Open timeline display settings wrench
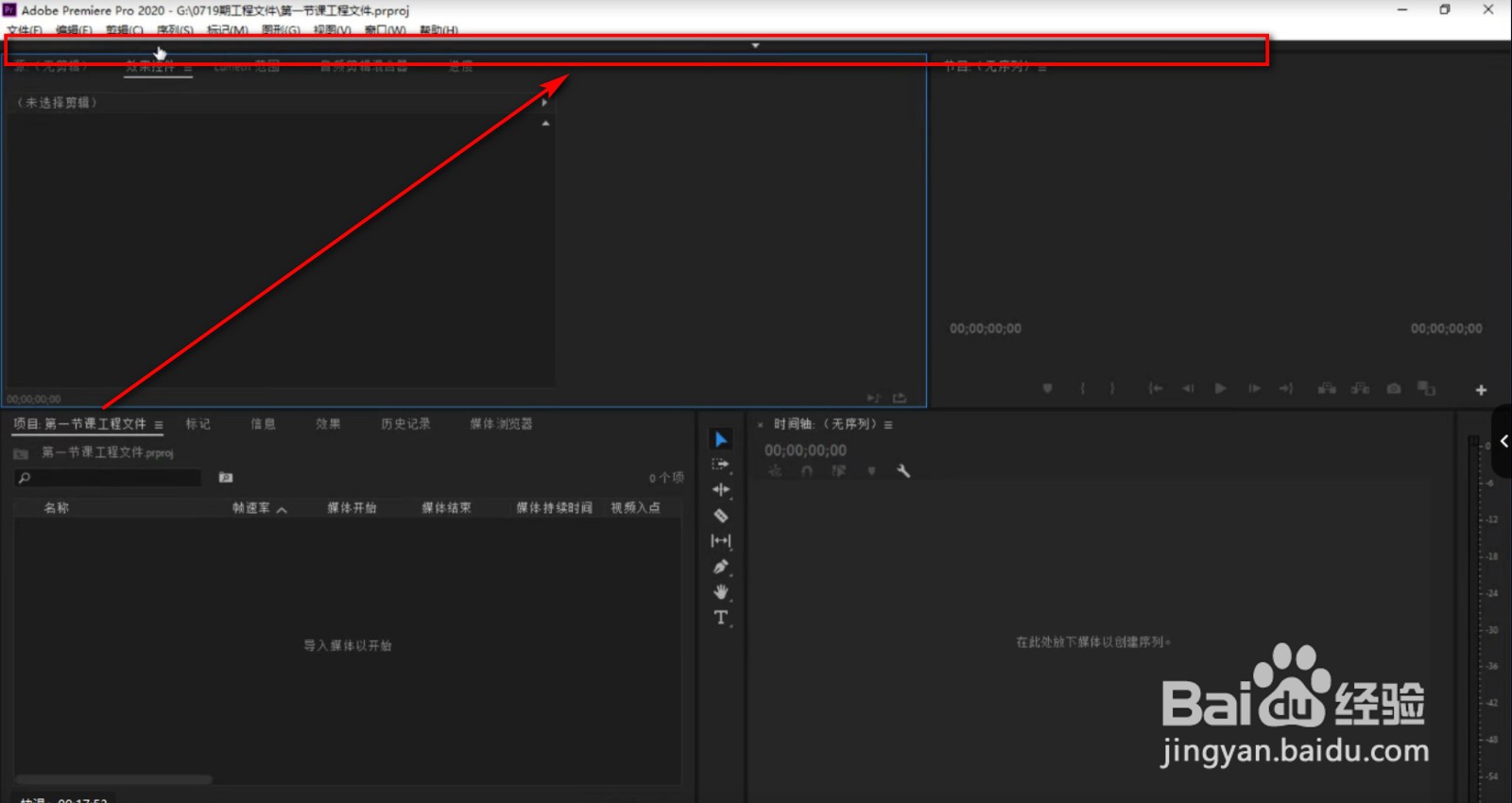Screen dimensions: 1512x803 903,470
